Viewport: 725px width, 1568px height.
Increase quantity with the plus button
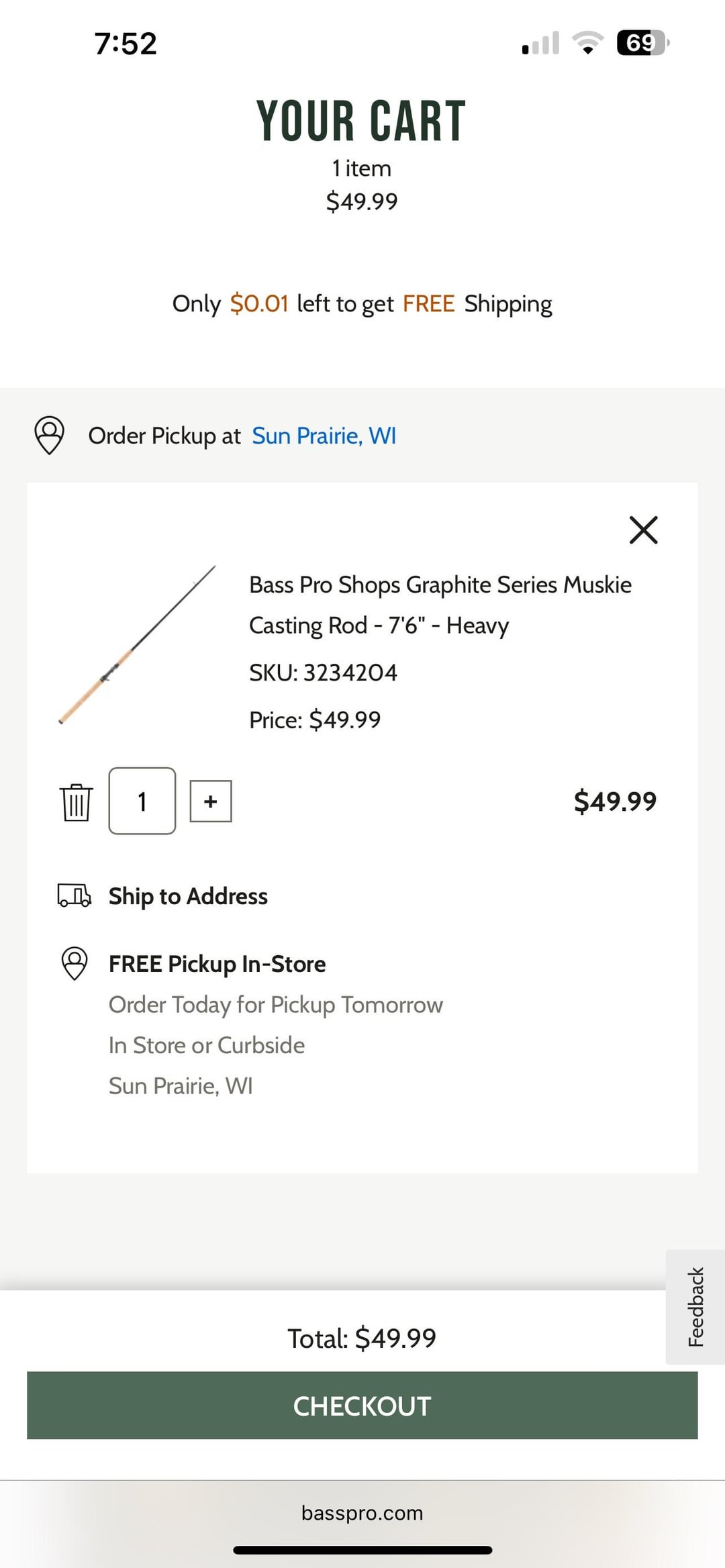[x=211, y=801]
